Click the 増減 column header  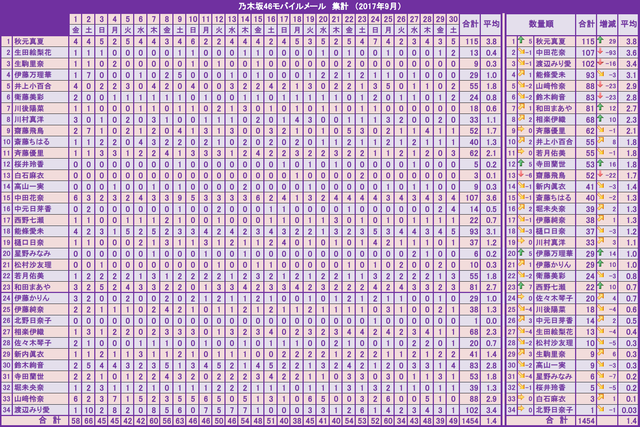coord(607,24)
